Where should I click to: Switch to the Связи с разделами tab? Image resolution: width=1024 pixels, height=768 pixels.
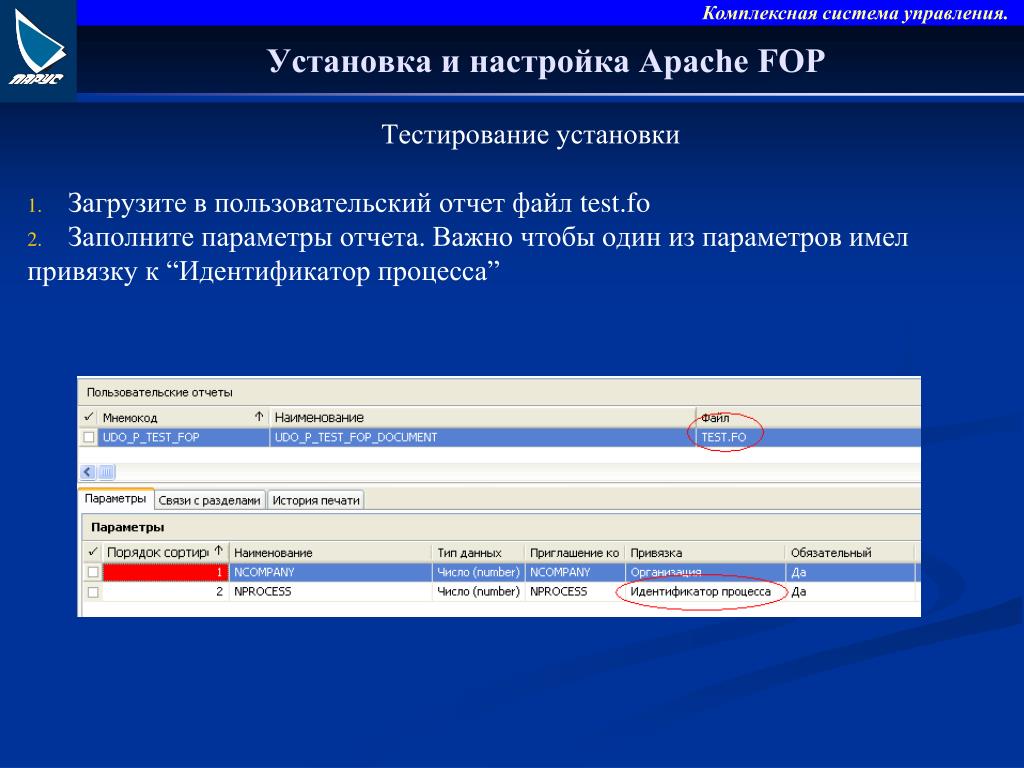pyautogui.click(x=210, y=500)
